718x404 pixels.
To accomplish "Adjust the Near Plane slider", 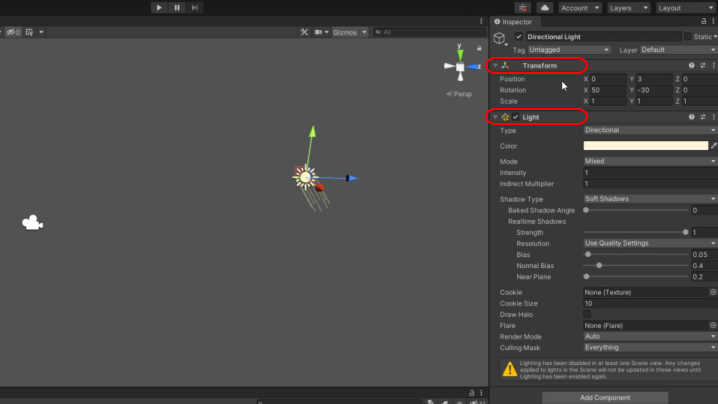I will tap(636, 276).
